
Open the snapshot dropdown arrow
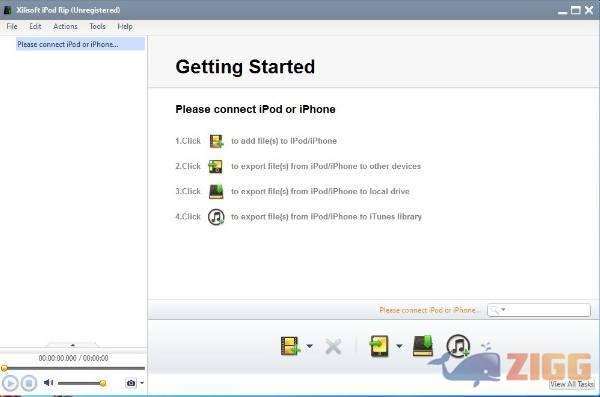click(x=142, y=383)
